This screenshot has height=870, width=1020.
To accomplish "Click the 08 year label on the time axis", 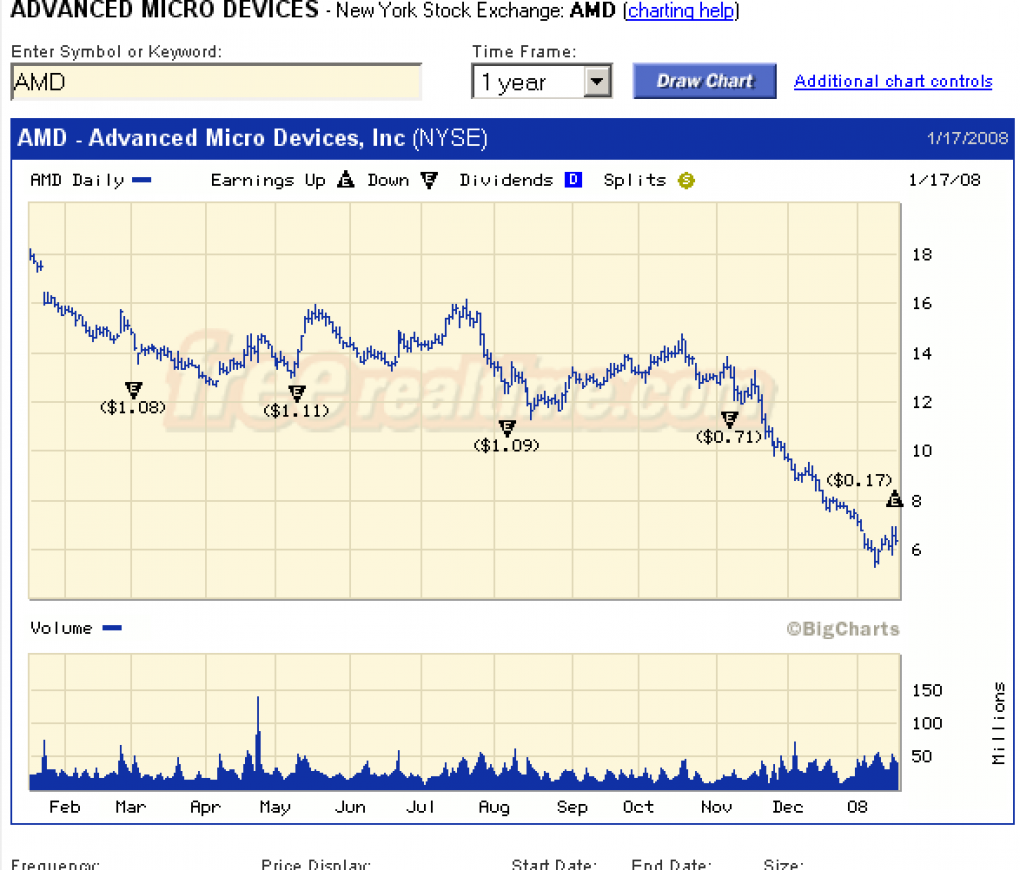I will [857, 807].
